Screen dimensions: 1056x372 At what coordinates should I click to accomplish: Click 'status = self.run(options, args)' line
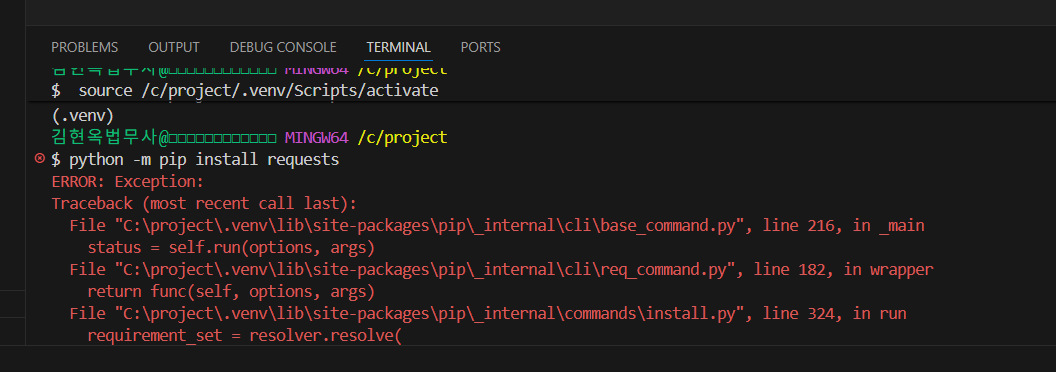pyautogui.click(x=231, y=248)
